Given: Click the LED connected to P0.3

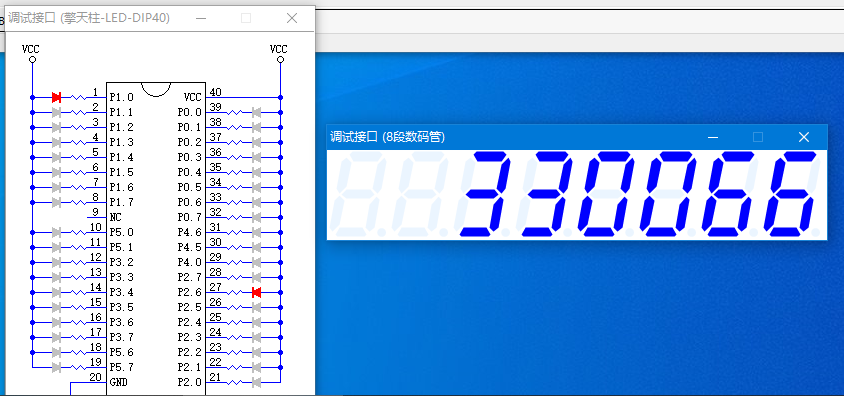Looking at the screenshot, I should point(256,158).
